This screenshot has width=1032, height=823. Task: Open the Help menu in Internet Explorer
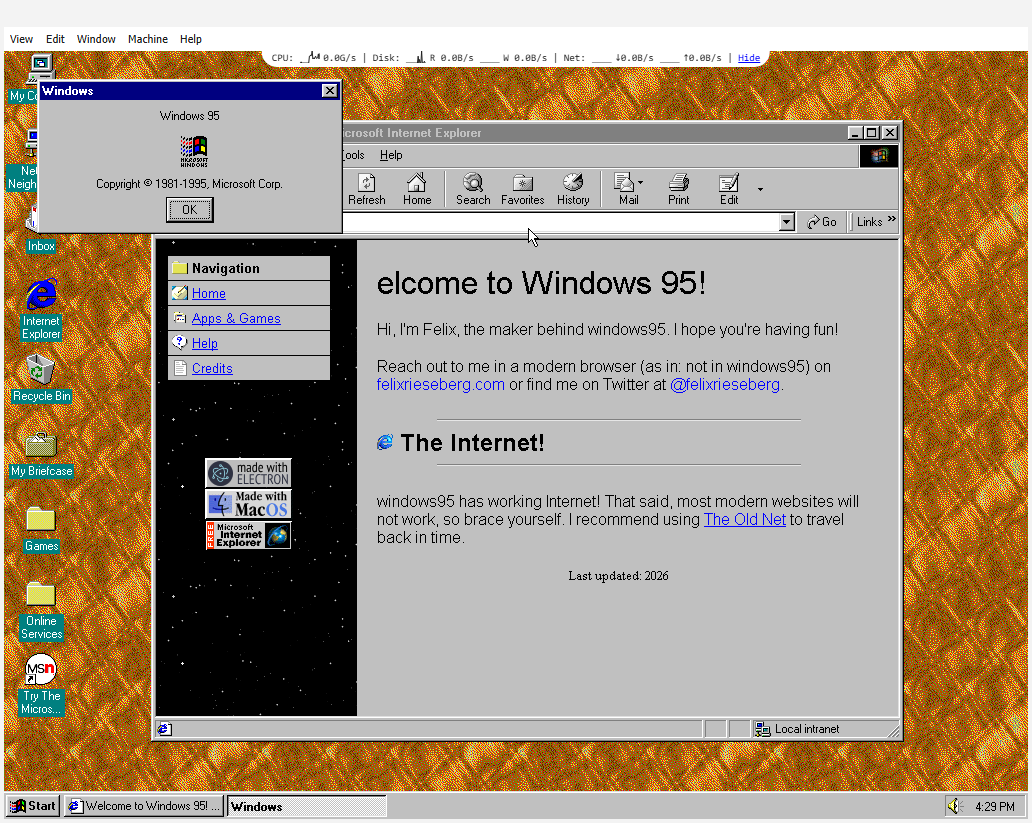click(x=391, y=155)
